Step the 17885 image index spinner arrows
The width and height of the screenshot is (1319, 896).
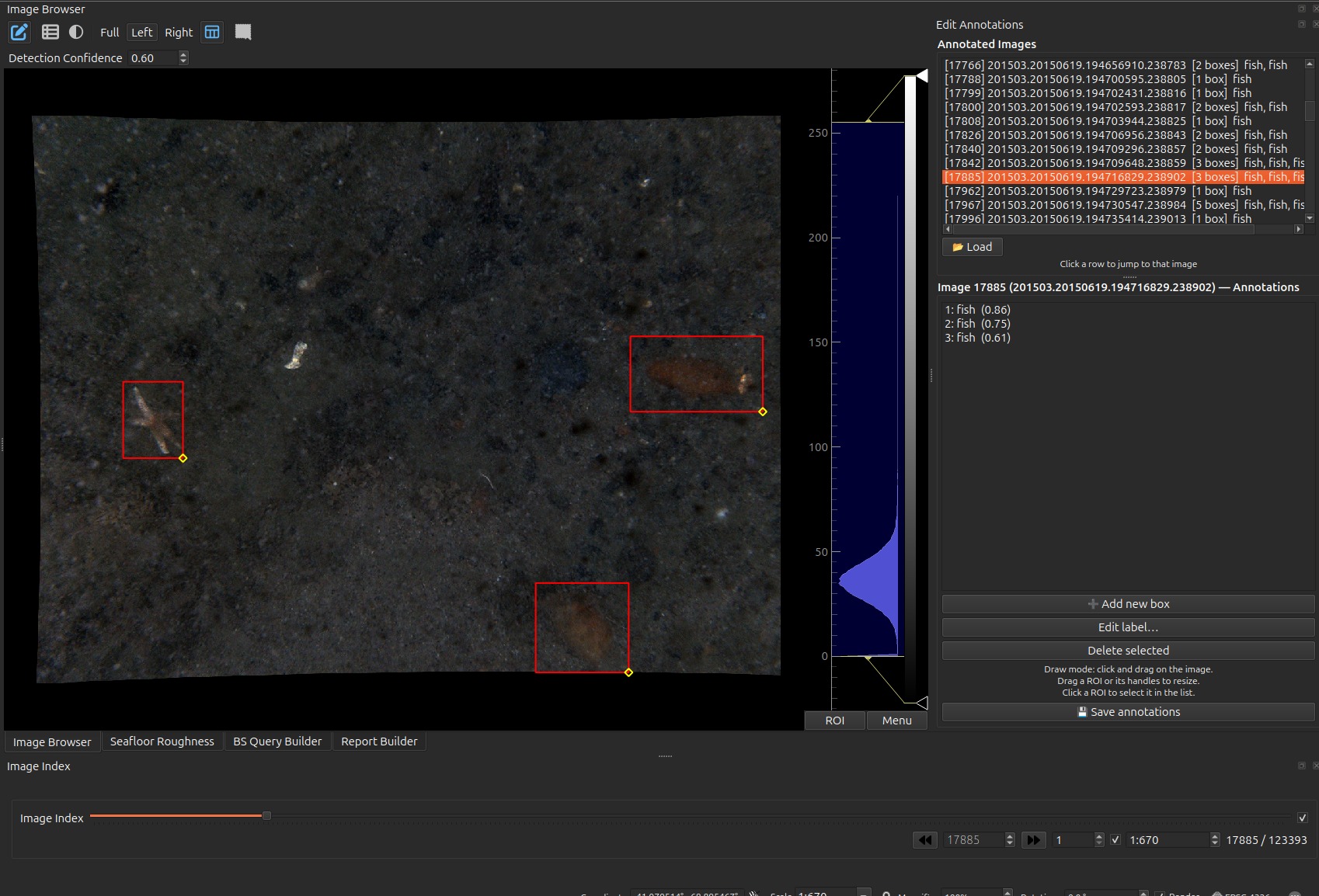(1010, 840)
